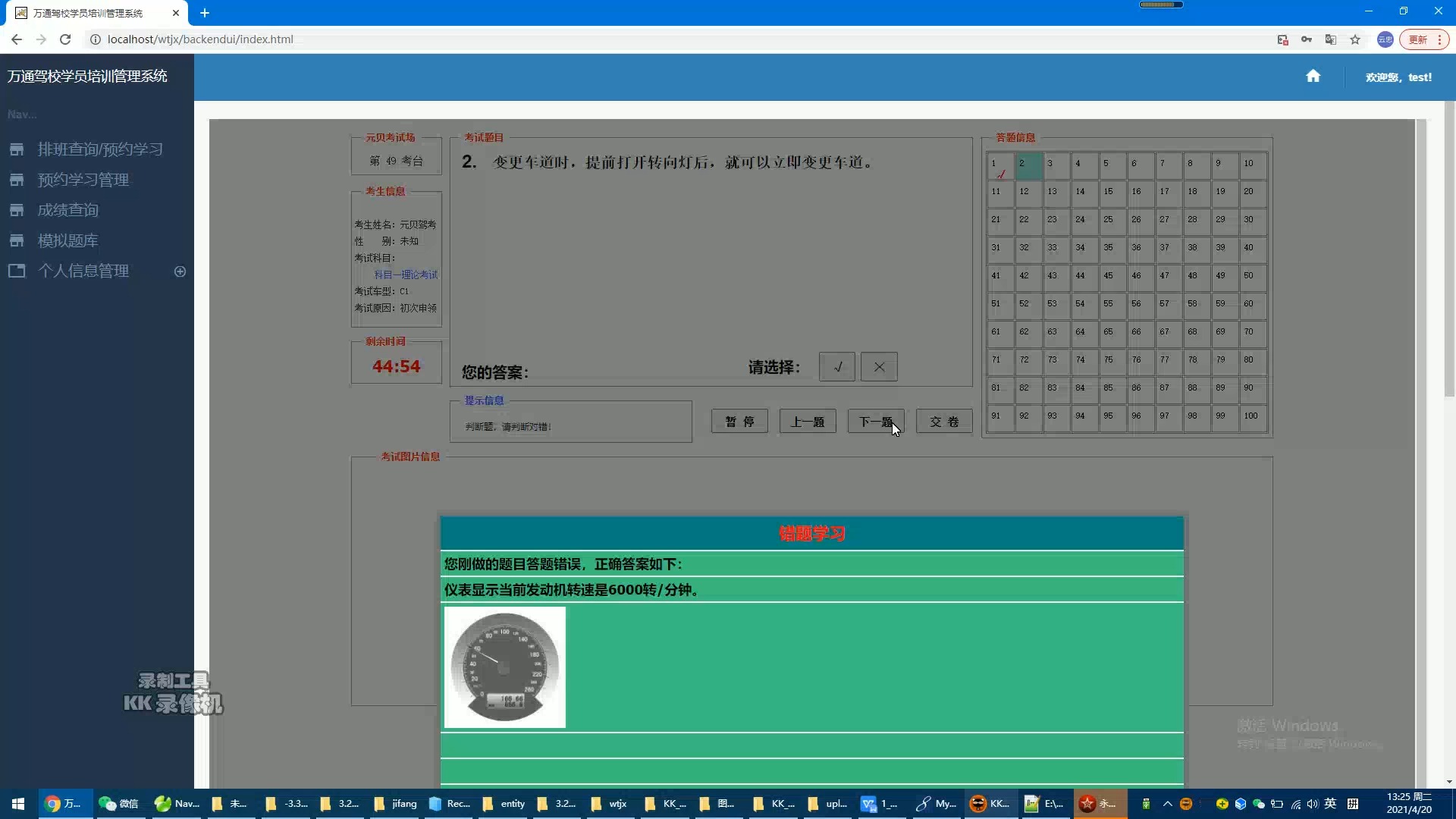Click the translate page icon
This screenshot has height=819, width=1456.
pyautogui.click(x=1331, y=39)
